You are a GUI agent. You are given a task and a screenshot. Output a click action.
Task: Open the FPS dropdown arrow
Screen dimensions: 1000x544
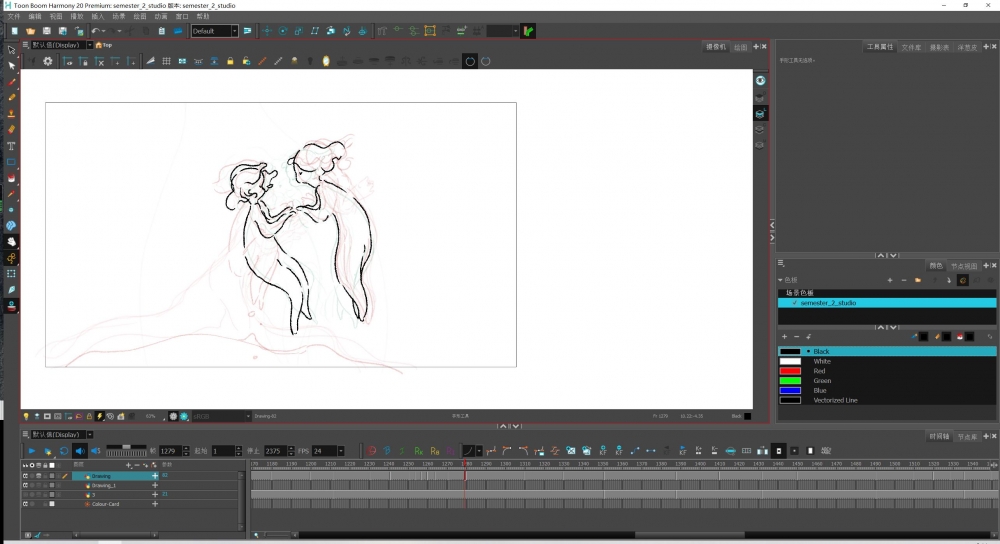[341, 451]
